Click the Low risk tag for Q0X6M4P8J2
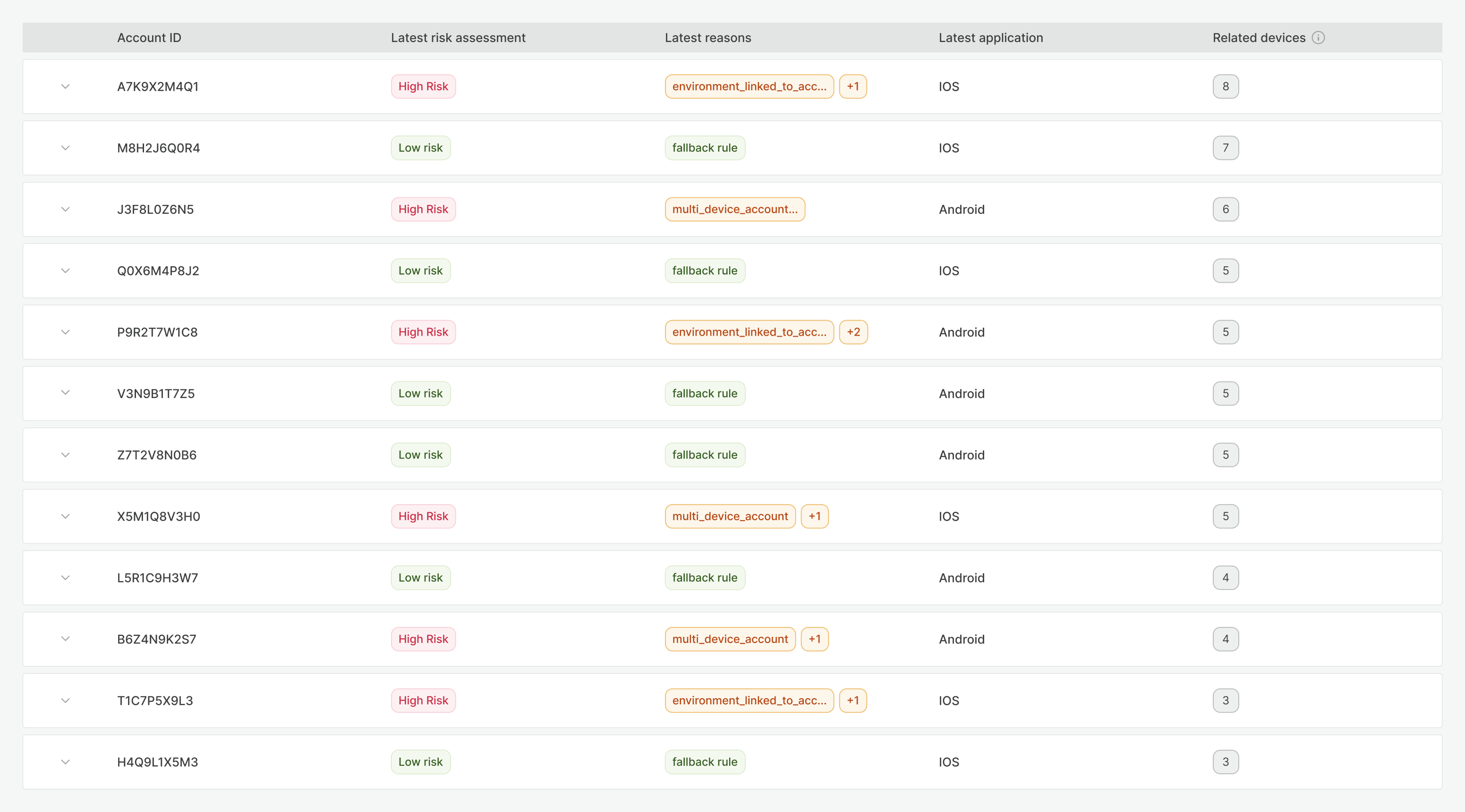The height and width of the screenshot is (812, 1465). 420,271
